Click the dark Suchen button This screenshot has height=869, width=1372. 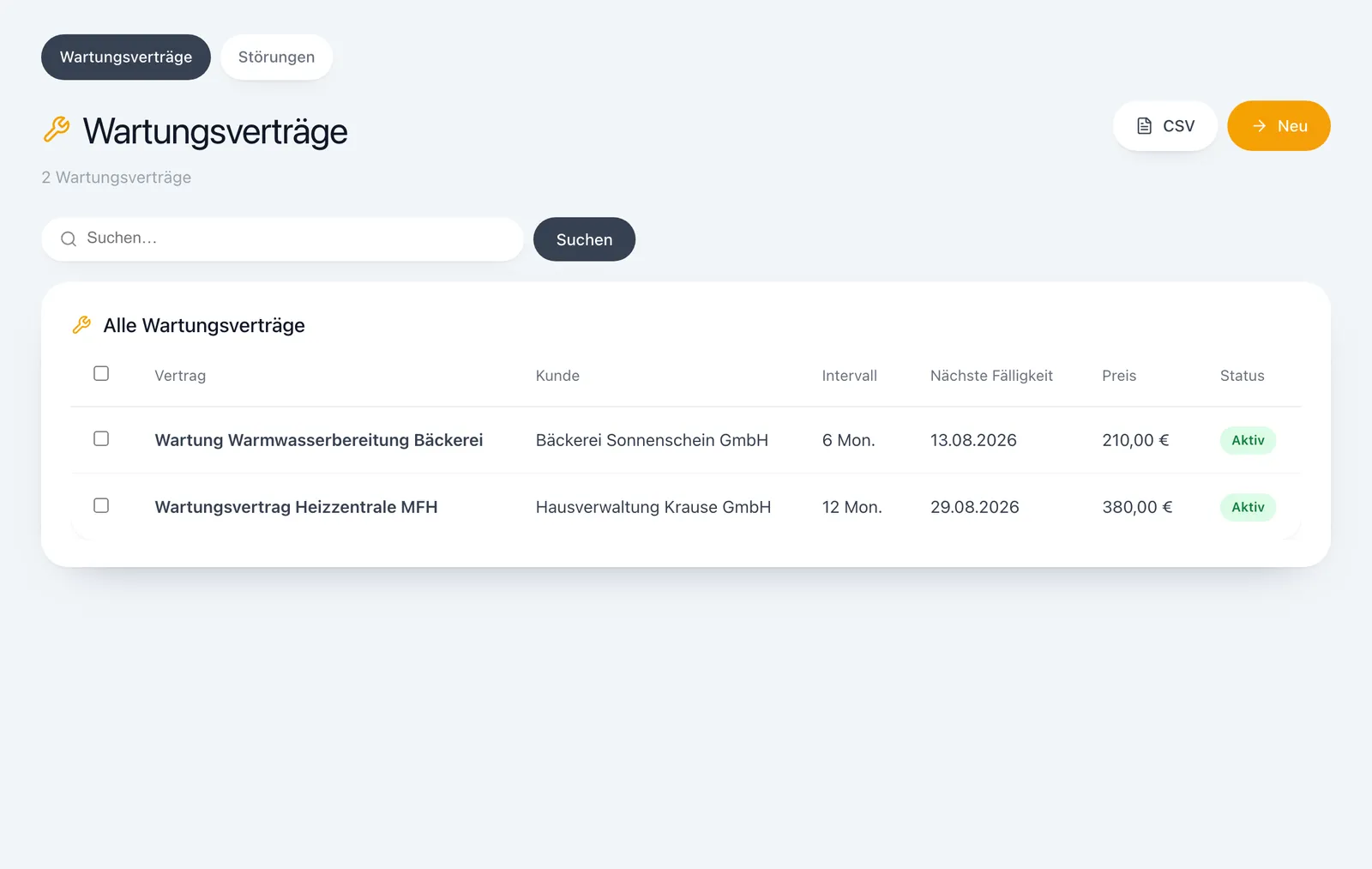coord(584,239)
